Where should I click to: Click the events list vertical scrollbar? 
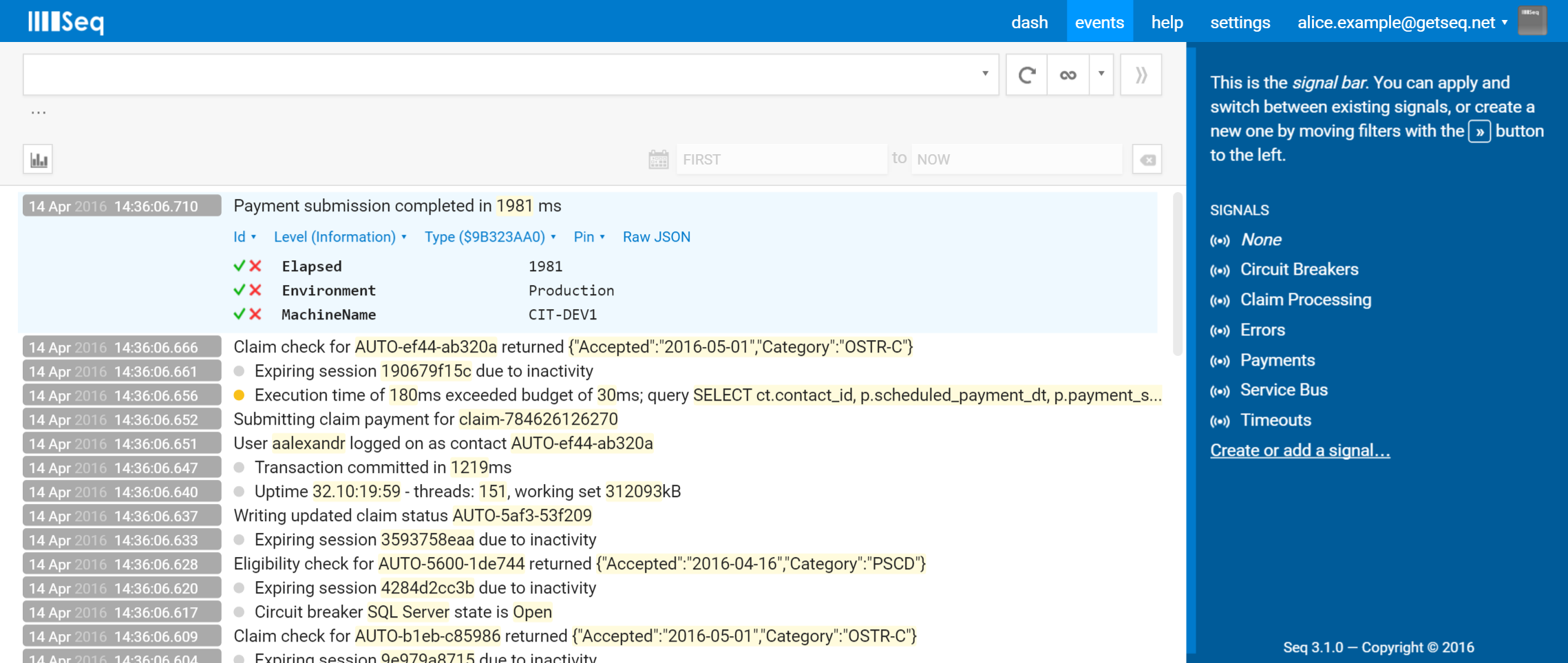point(1177,274)
